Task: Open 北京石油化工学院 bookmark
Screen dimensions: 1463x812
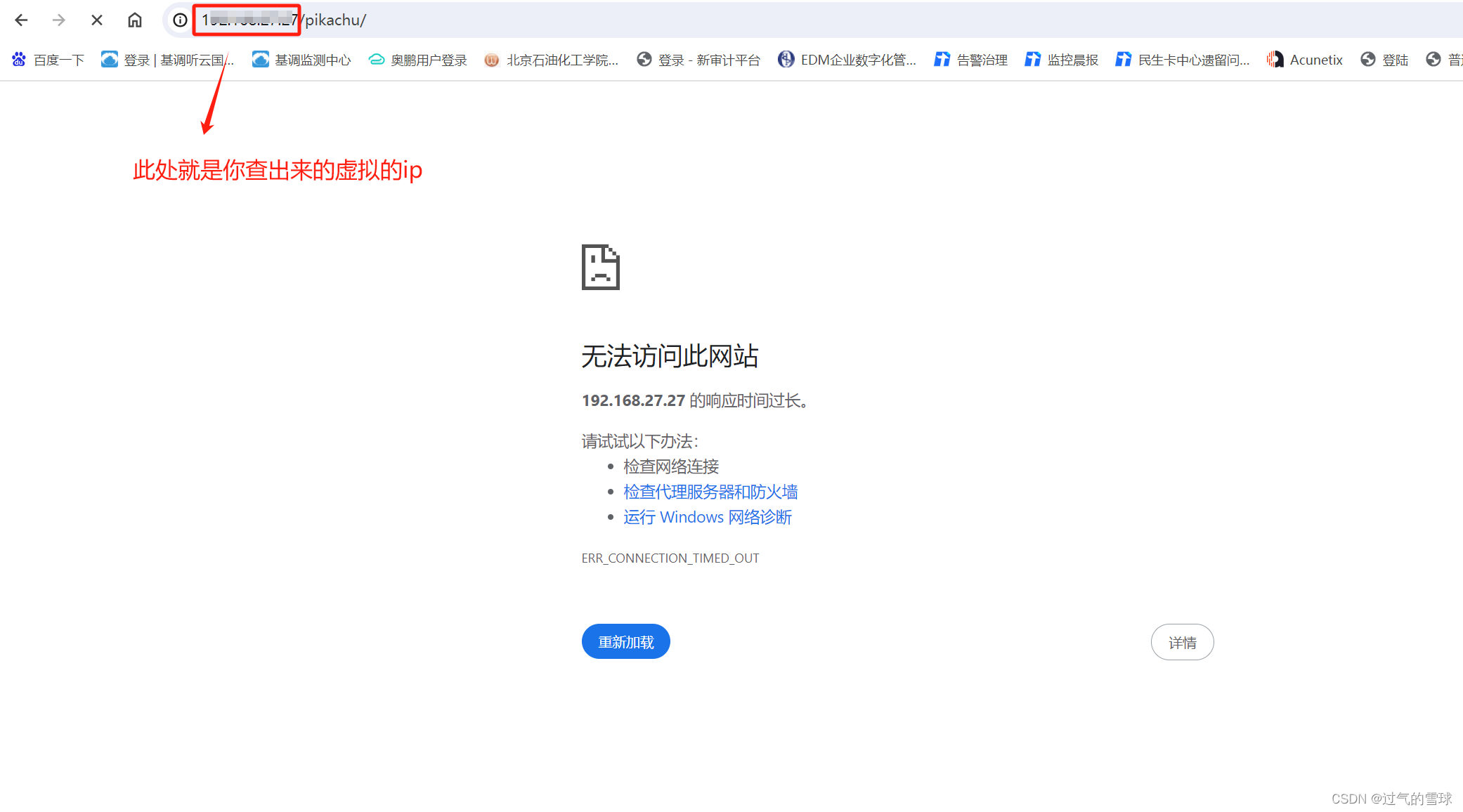Action: click(552, 60)
